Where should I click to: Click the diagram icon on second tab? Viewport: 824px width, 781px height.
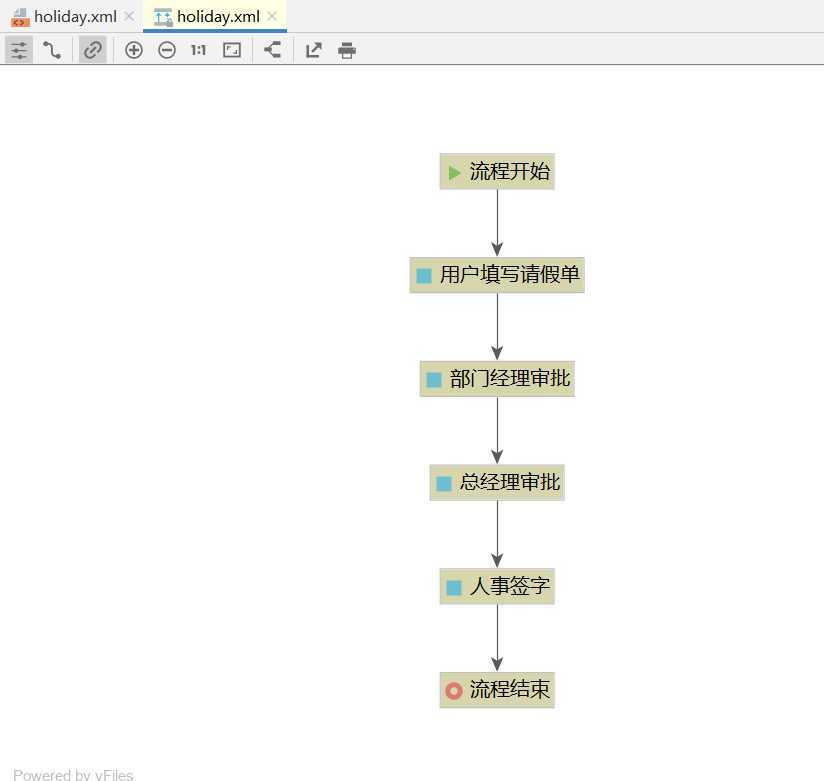(163, 17)
